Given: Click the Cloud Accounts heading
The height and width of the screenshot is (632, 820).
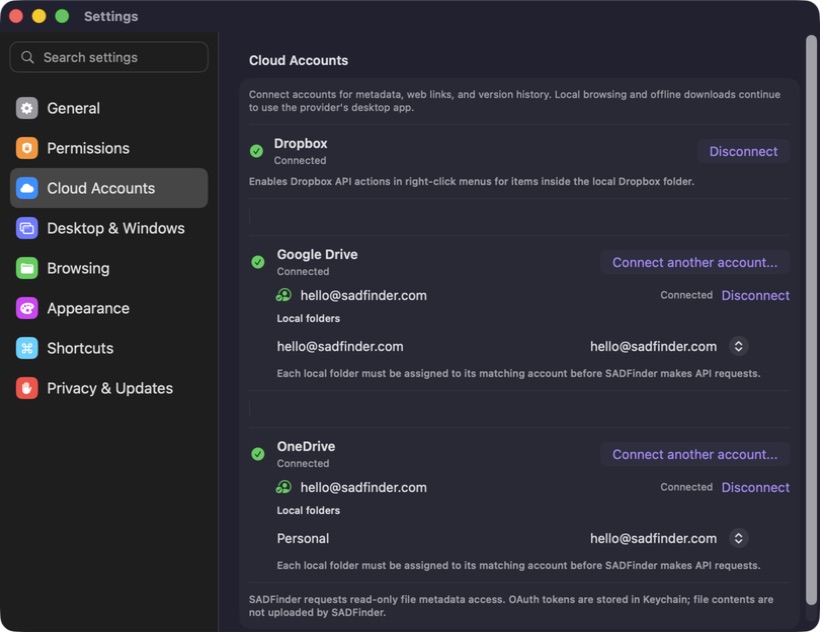Looking at the screenshot, I should tap(298, 60).
